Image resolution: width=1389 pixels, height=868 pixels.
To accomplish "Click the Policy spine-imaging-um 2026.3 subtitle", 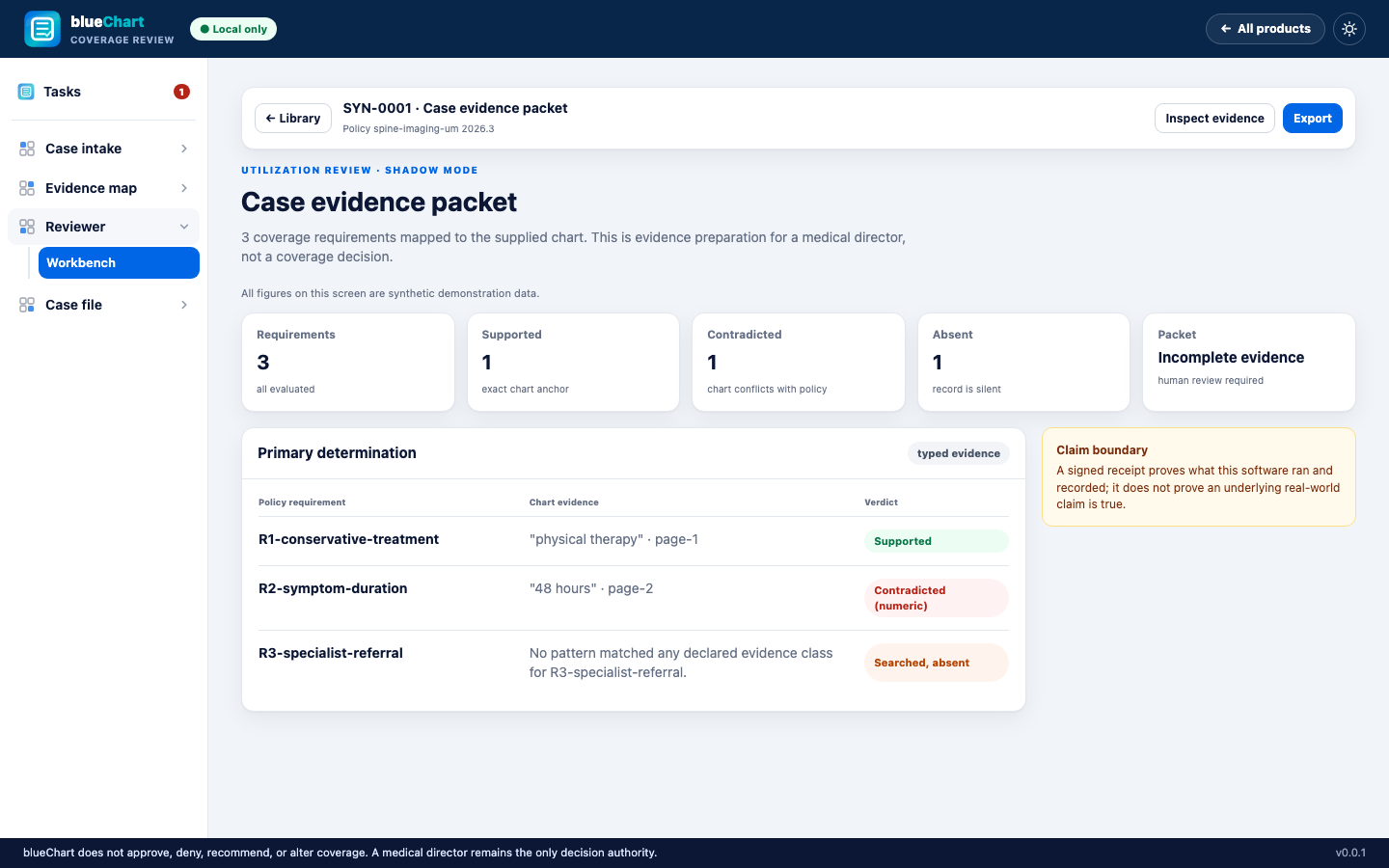I will pos(419,129).
